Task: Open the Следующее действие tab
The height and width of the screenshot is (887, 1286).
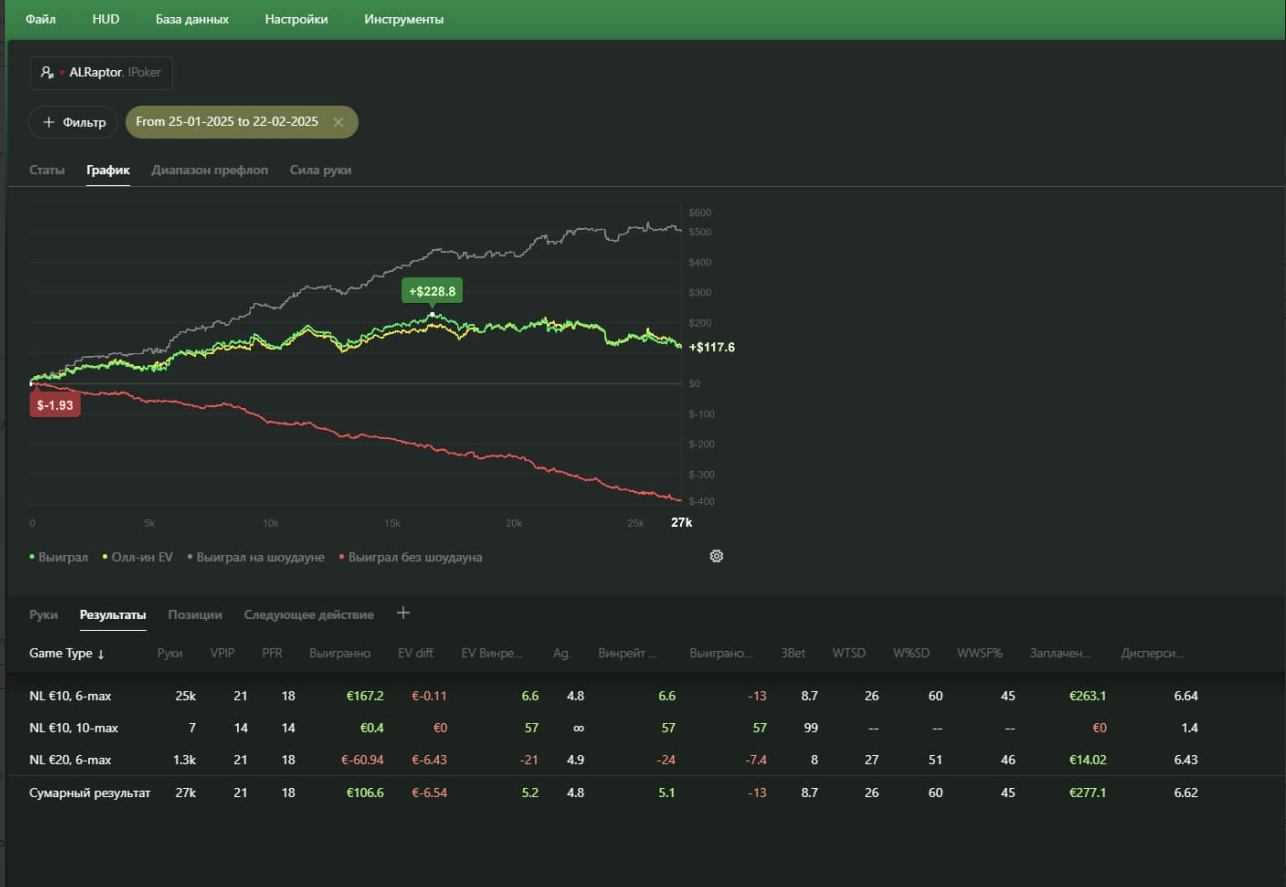Action: coord(309,615)
